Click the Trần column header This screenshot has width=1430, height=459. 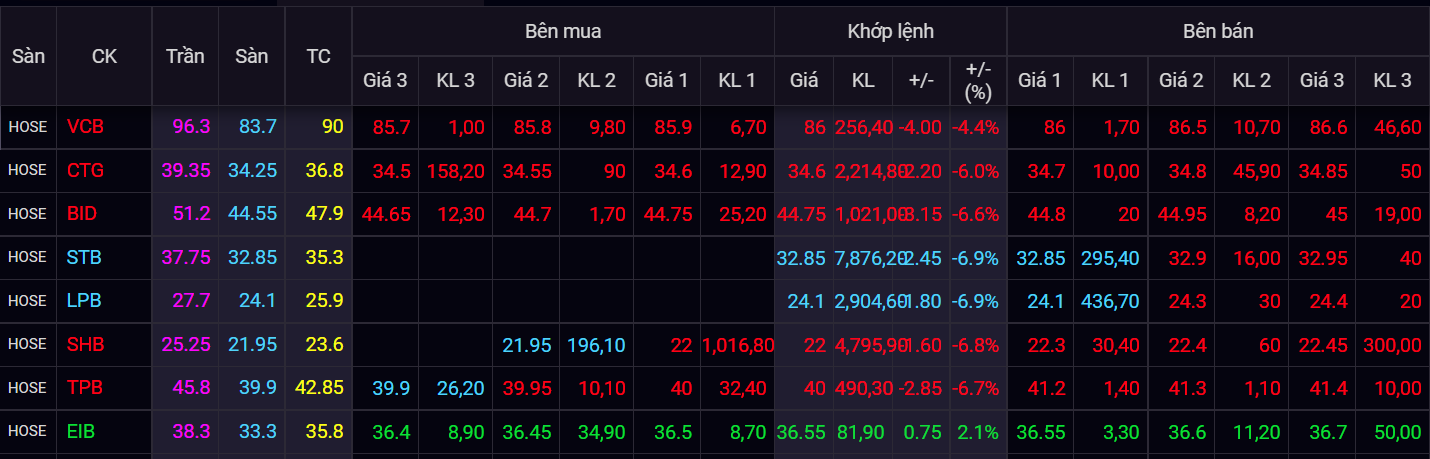pos(185,56)
